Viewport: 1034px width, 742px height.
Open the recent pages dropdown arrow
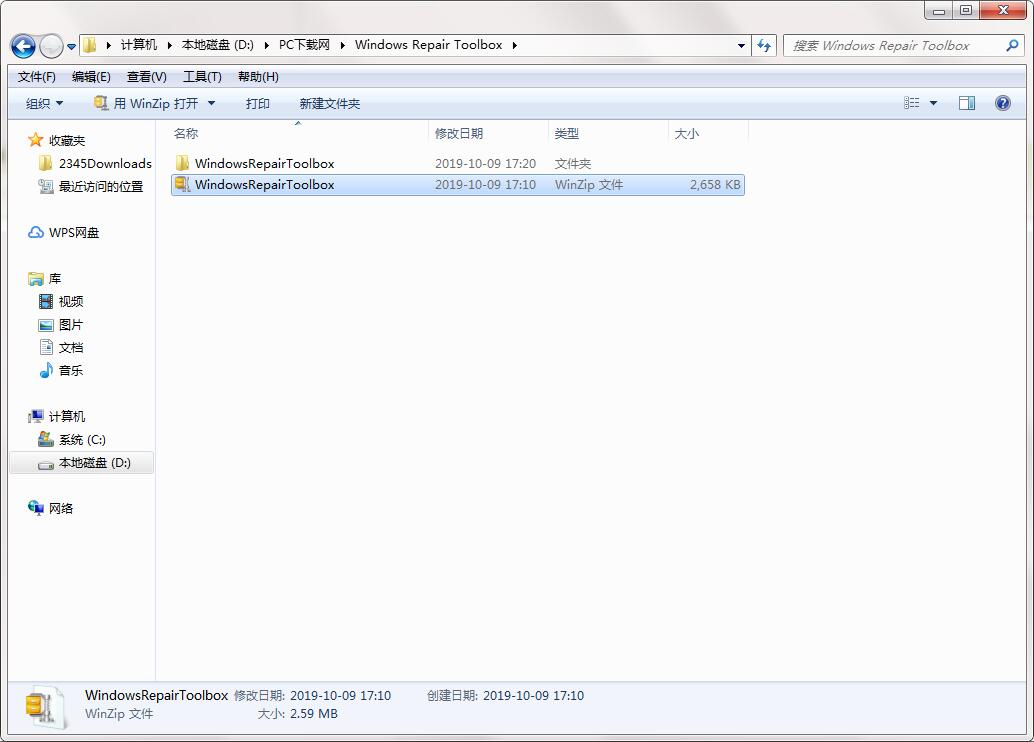71,47
